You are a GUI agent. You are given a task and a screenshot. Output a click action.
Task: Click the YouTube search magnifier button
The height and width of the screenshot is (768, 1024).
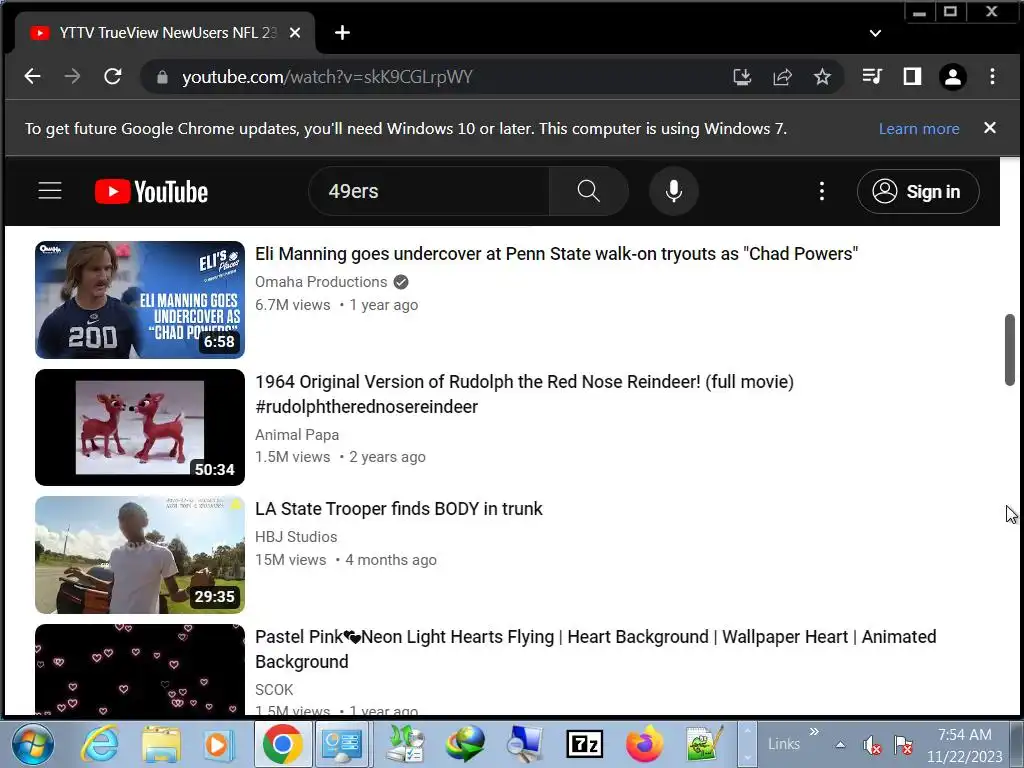pos(588,191)
